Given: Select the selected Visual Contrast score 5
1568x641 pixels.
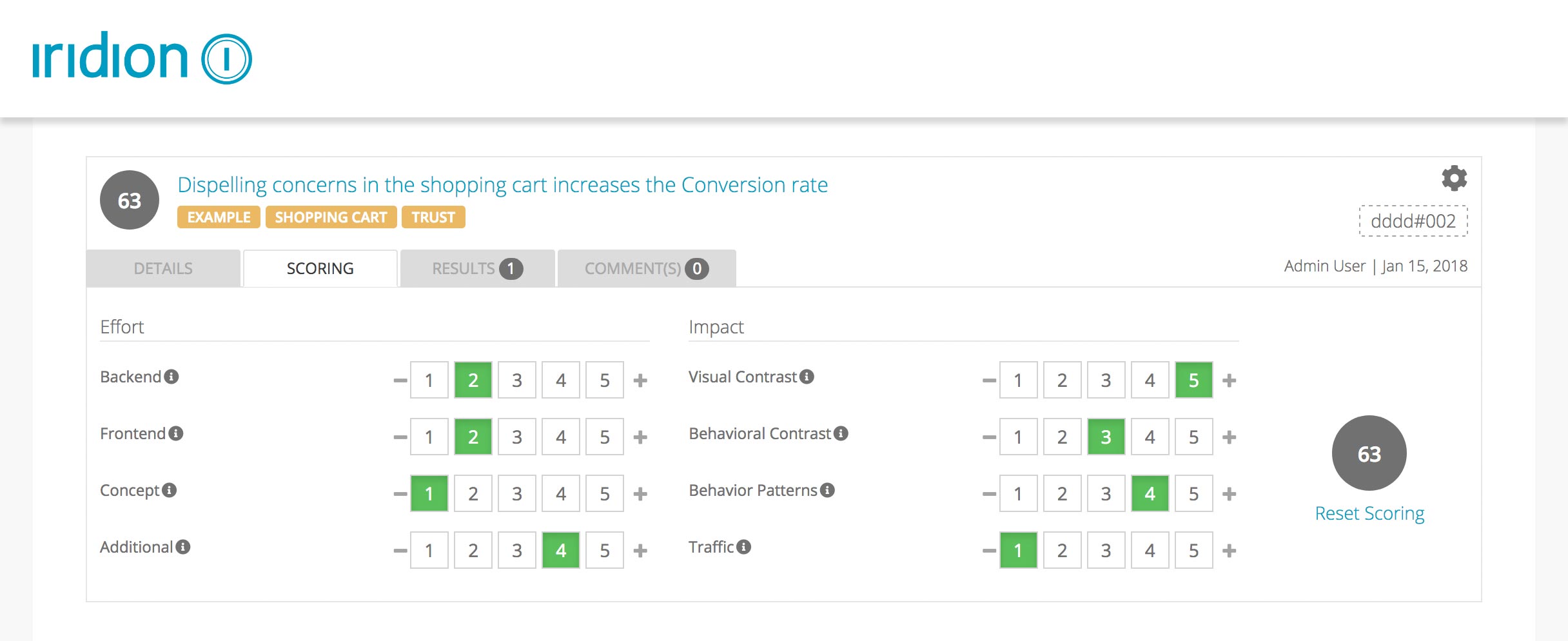Looking at the screenshot, I should (x=1194, y=380).
